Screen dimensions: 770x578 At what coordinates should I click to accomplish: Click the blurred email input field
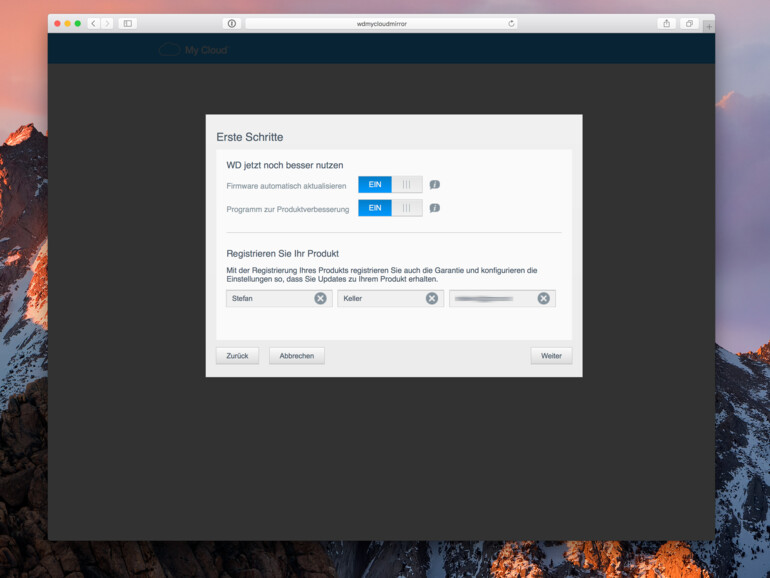502,299
